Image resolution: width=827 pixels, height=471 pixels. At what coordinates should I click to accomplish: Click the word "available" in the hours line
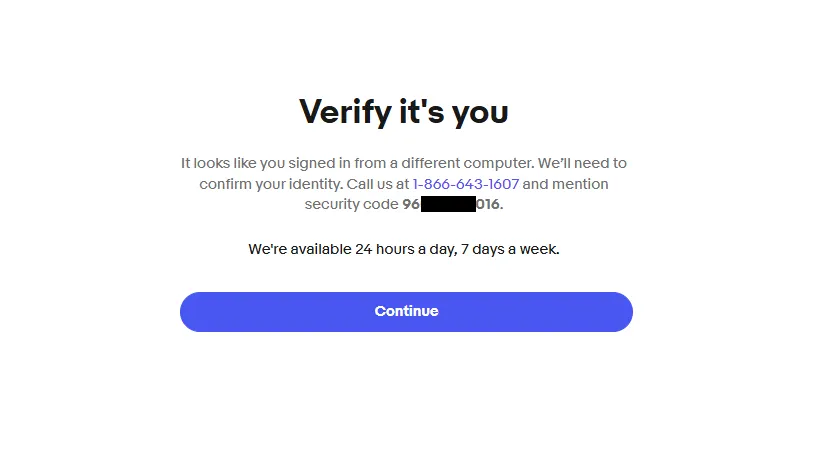(319, 249)
